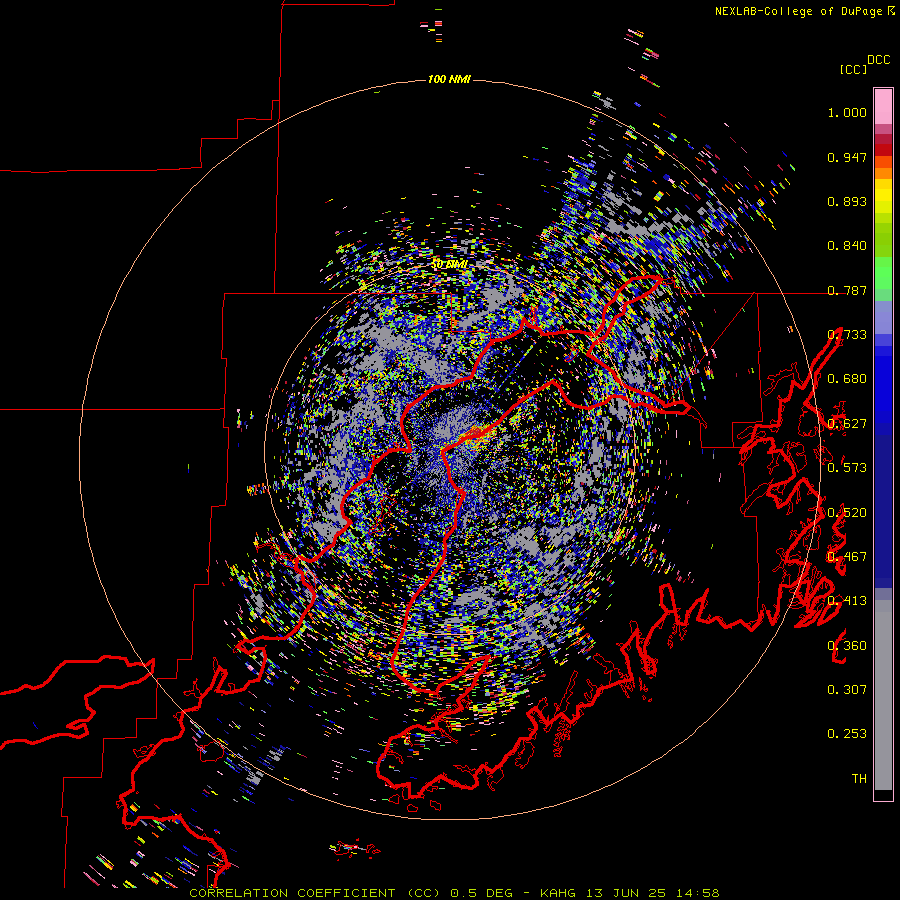
Task: Click the TH threshold label
Action: tap(859, 779)
